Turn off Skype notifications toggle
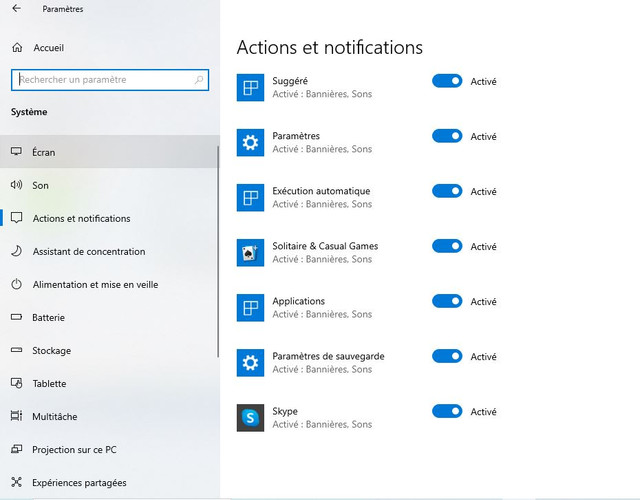Viewport: 640px width, 500px height. (447, 411)
